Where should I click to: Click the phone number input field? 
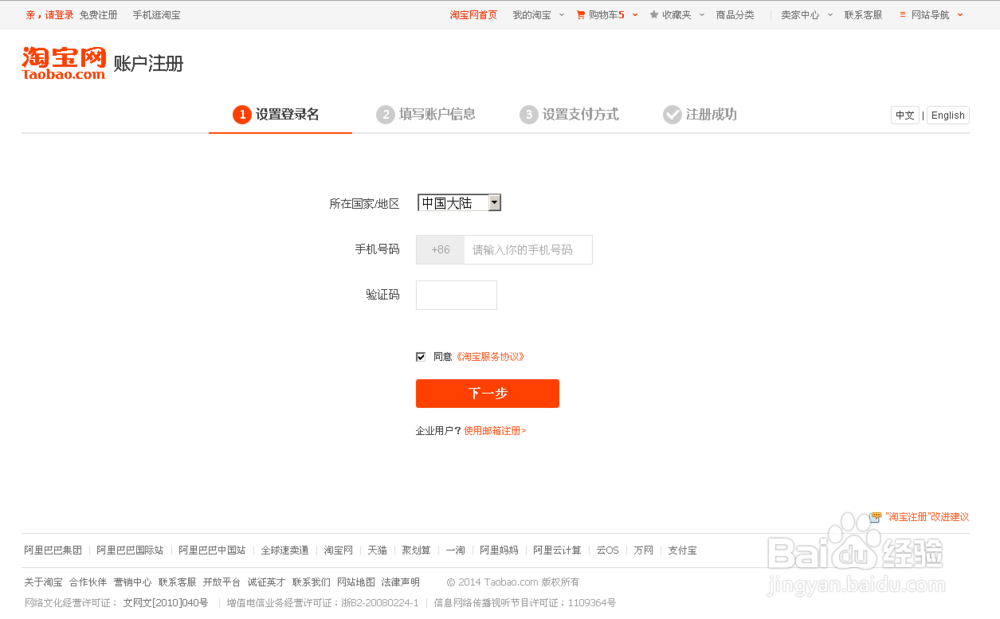pyautogui.click(x=528, y=249)
